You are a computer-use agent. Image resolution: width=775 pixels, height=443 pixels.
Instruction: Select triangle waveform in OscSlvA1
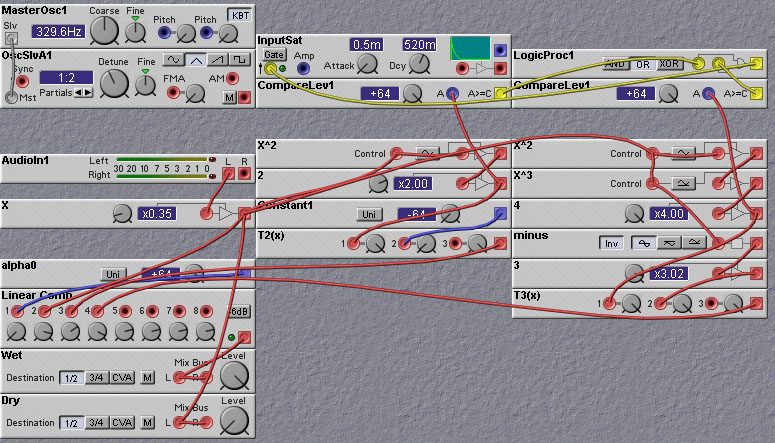195,61
